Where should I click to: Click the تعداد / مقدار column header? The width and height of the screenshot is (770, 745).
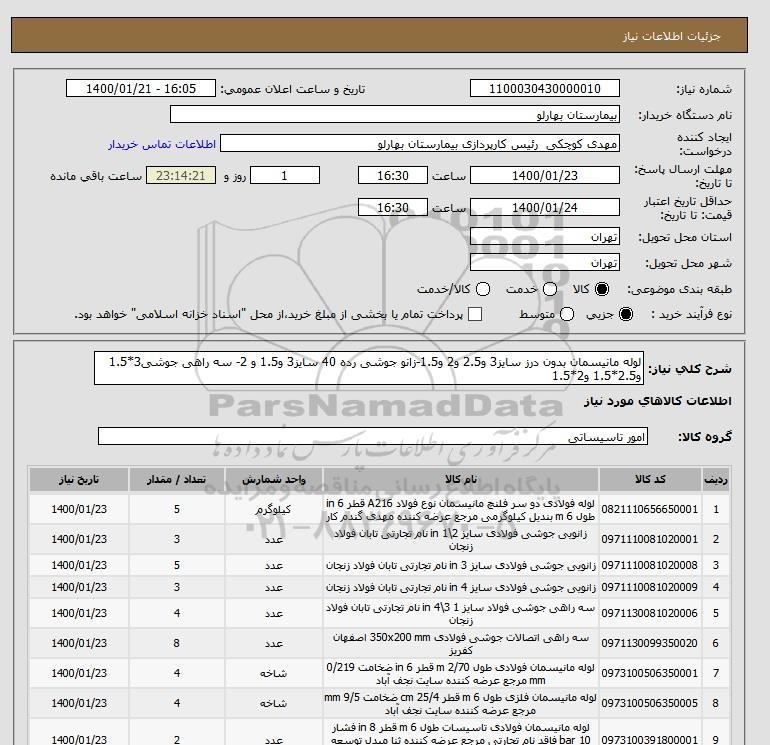coord(177,479)
